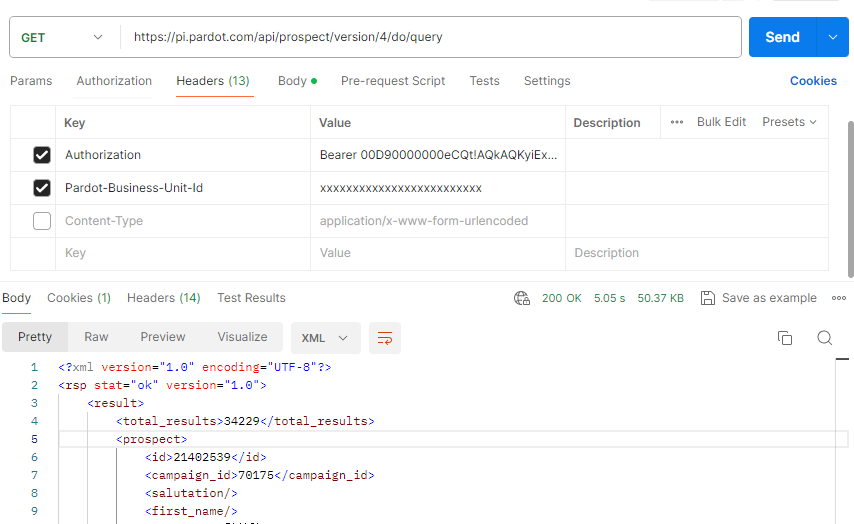Open the request Settings tab
This screenshot has height=524, width=854.
pyautogui.click(x=547, y=81)
